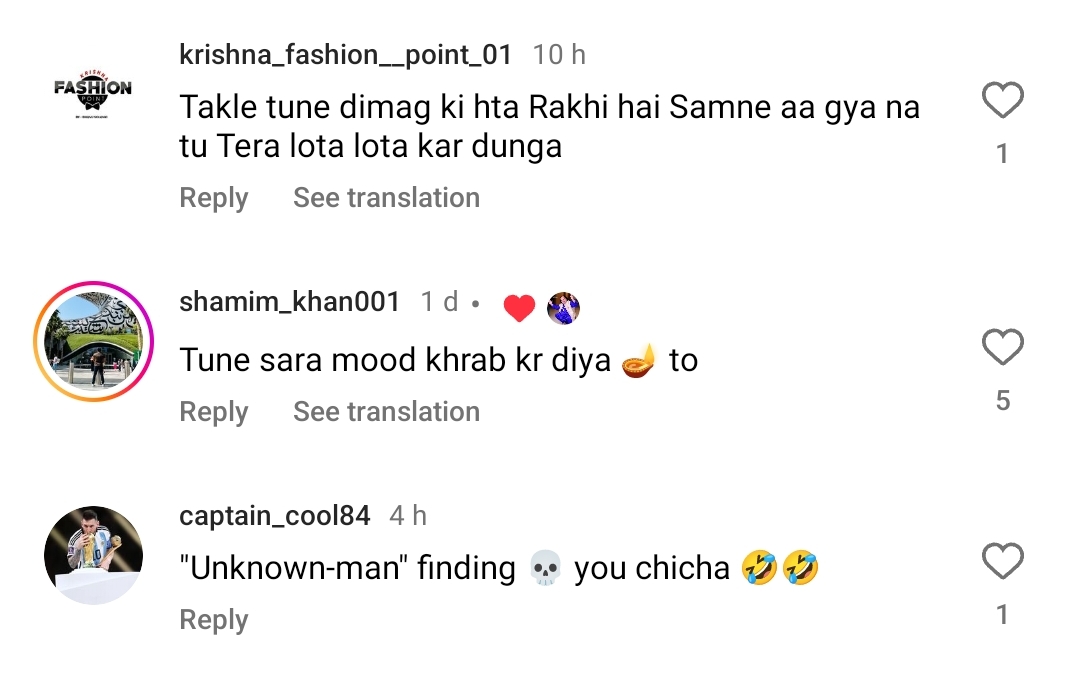Reply to the 'Takle tune dimag' comment
The width and height of the screenshot is (1080, 681).
[213, 198]
